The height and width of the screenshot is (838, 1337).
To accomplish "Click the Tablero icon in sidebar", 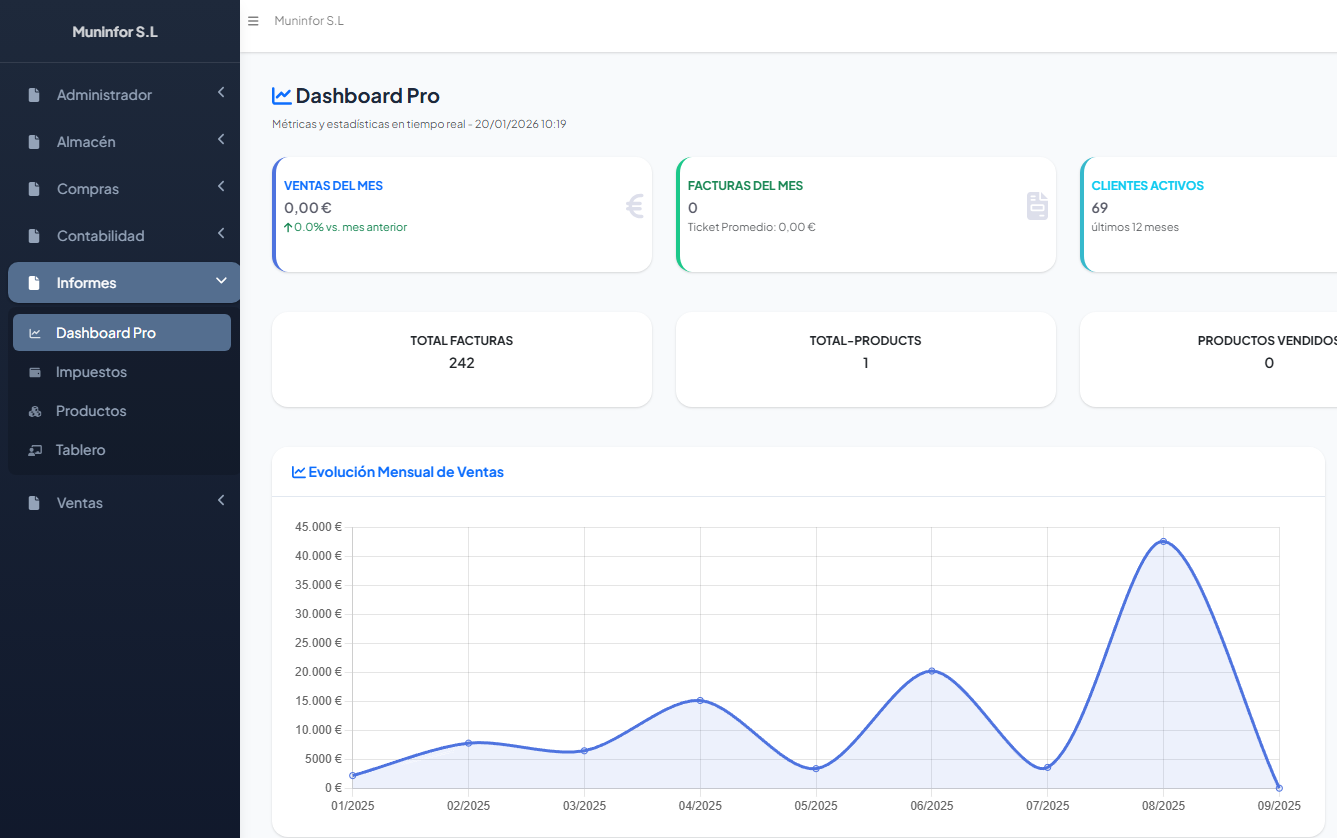I will pyautogui.click(x=35, y=451).
